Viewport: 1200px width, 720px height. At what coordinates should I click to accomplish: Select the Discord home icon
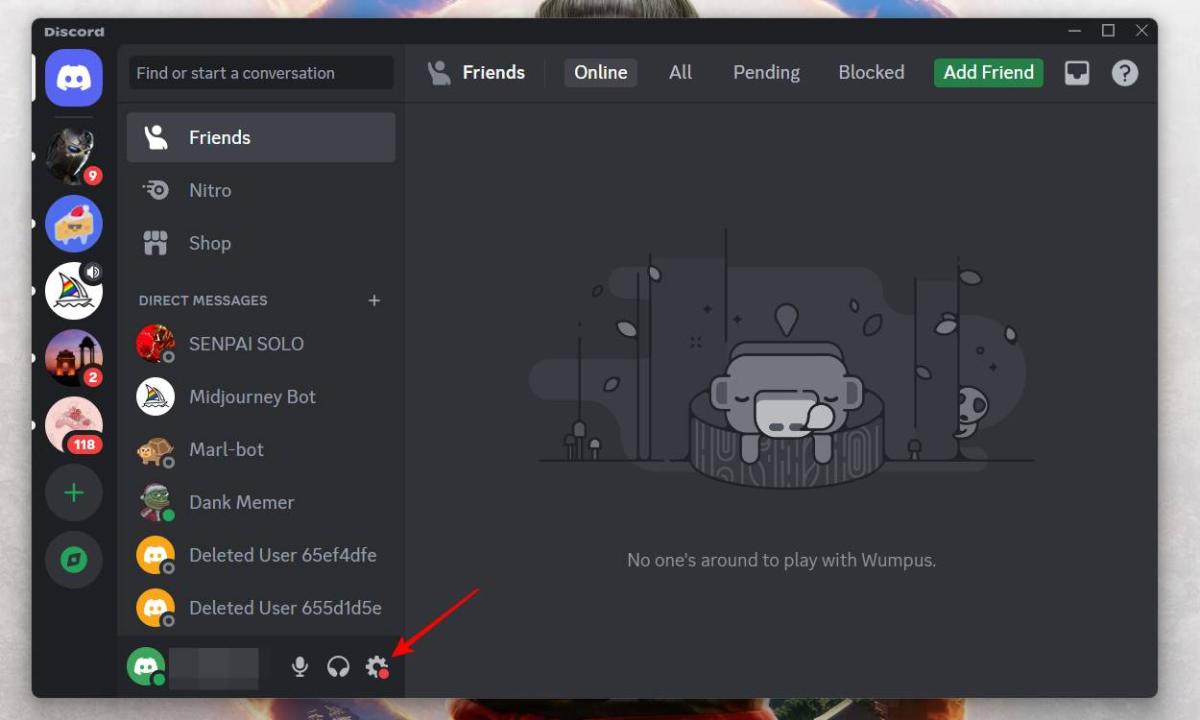pyautogui.click(x=74, y=76)
